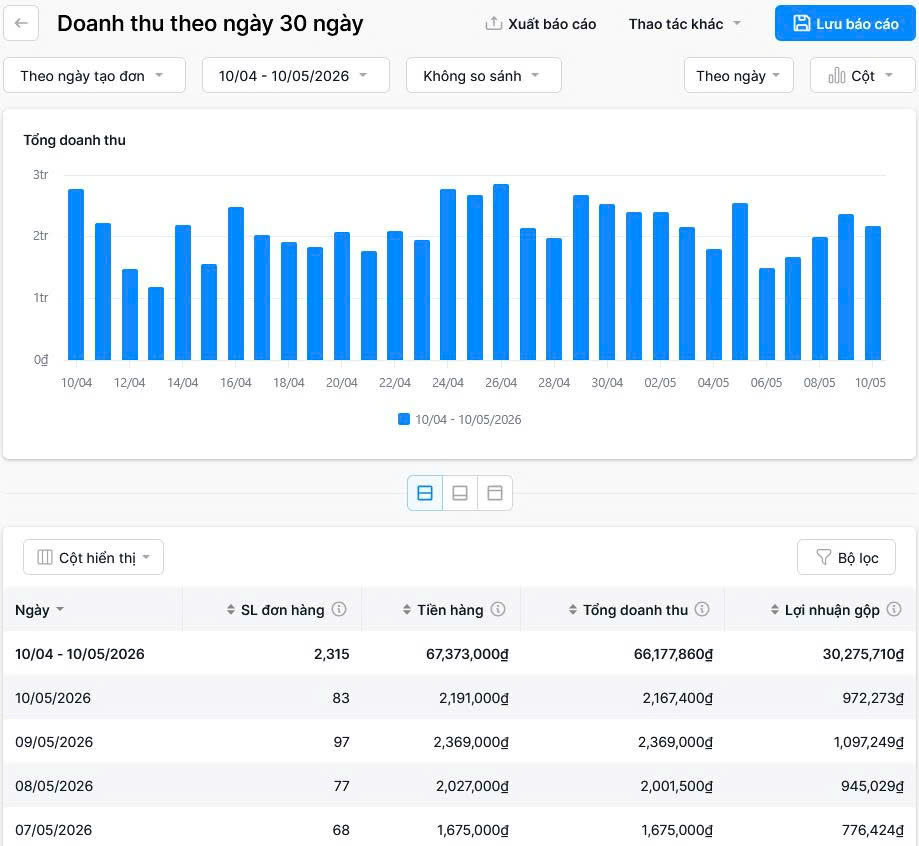
Task: Open the Thao tác khác menu
Action: point(685,24)
